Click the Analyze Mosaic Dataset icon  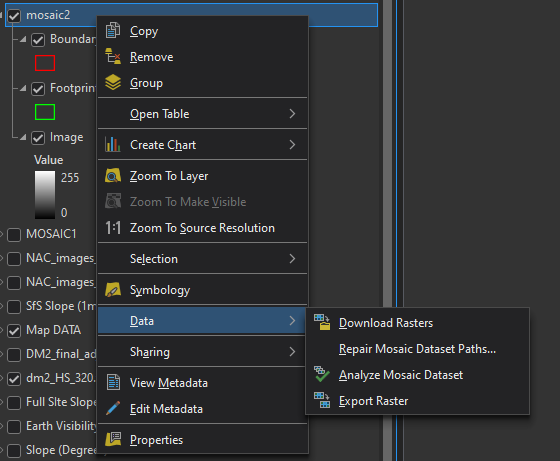(322, 374)
